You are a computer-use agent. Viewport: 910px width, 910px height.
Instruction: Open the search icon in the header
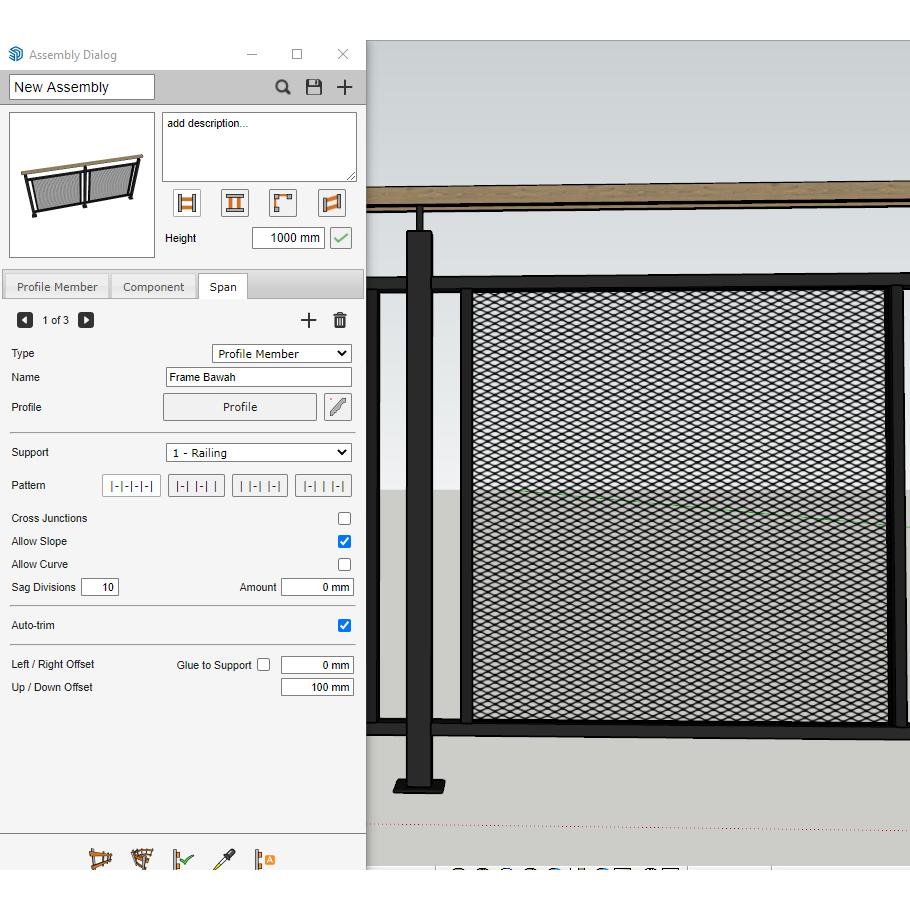point(283,87)
